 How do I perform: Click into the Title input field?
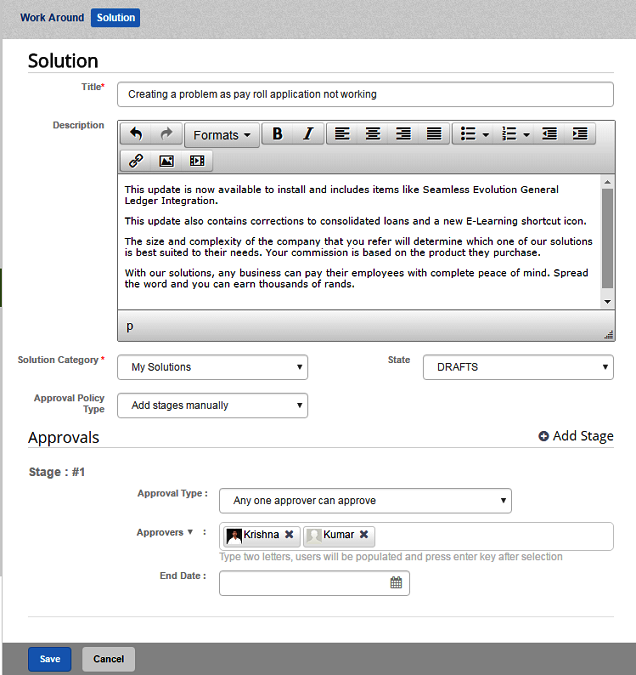click(365, 94)
